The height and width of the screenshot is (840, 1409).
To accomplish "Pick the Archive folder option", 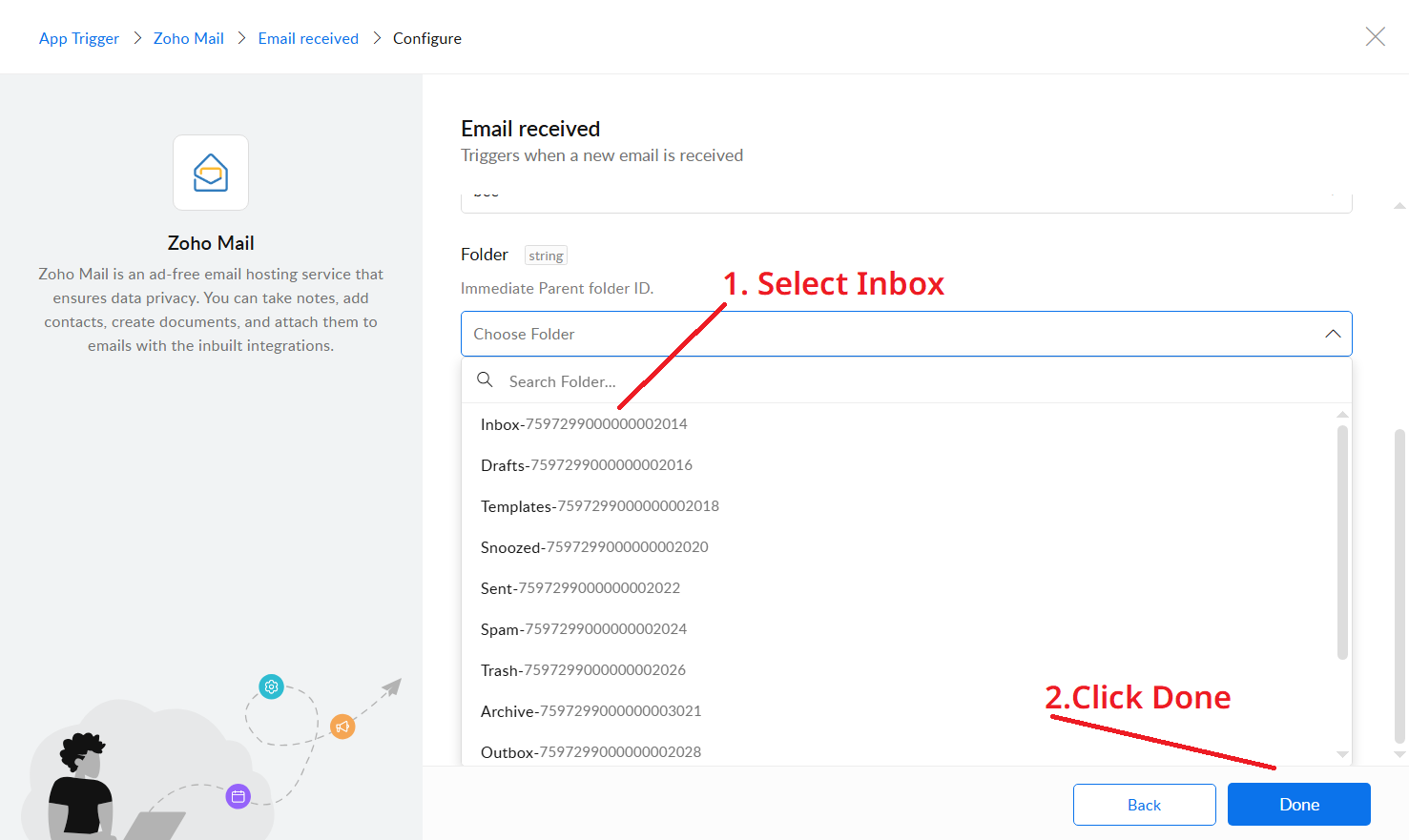I will (591, 711).
